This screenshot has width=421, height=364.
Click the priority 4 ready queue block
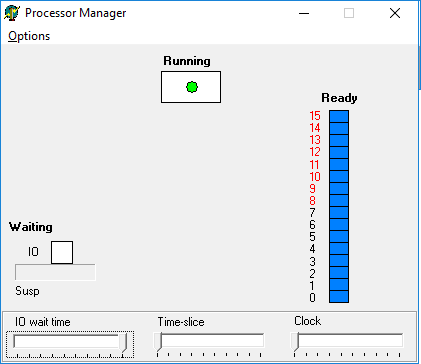pos(339,249)
